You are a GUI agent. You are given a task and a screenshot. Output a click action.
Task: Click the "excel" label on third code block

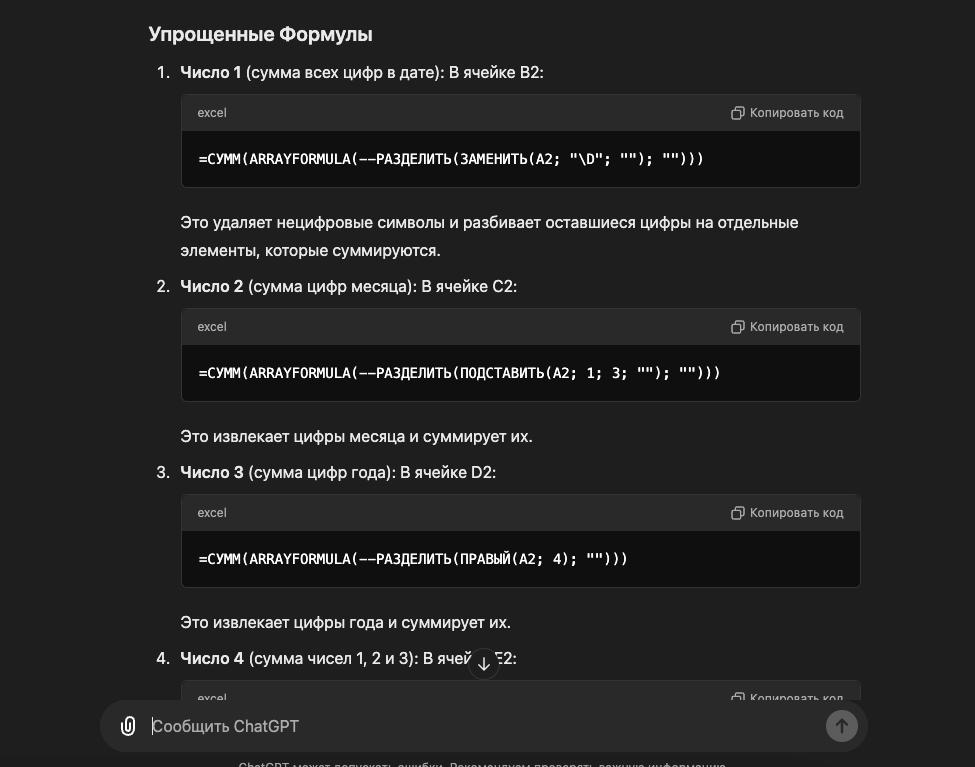[212, 513]
